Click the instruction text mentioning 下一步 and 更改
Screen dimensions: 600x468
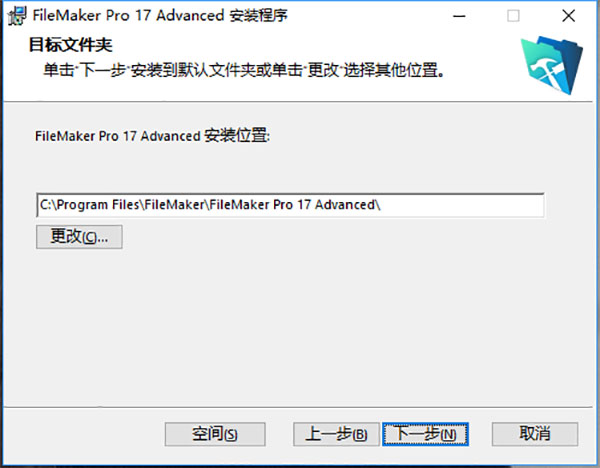244,70
